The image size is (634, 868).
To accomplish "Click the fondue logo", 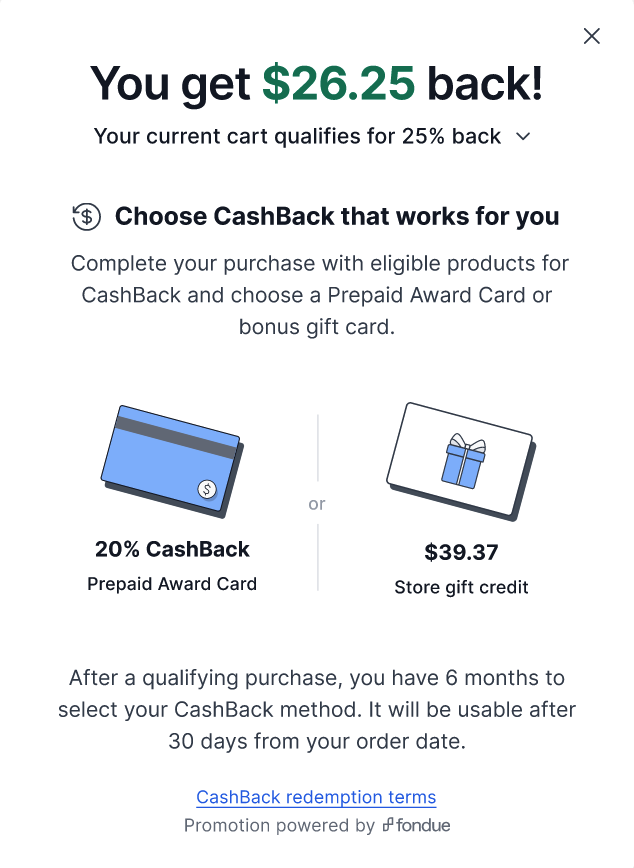I will coord(416,825).
